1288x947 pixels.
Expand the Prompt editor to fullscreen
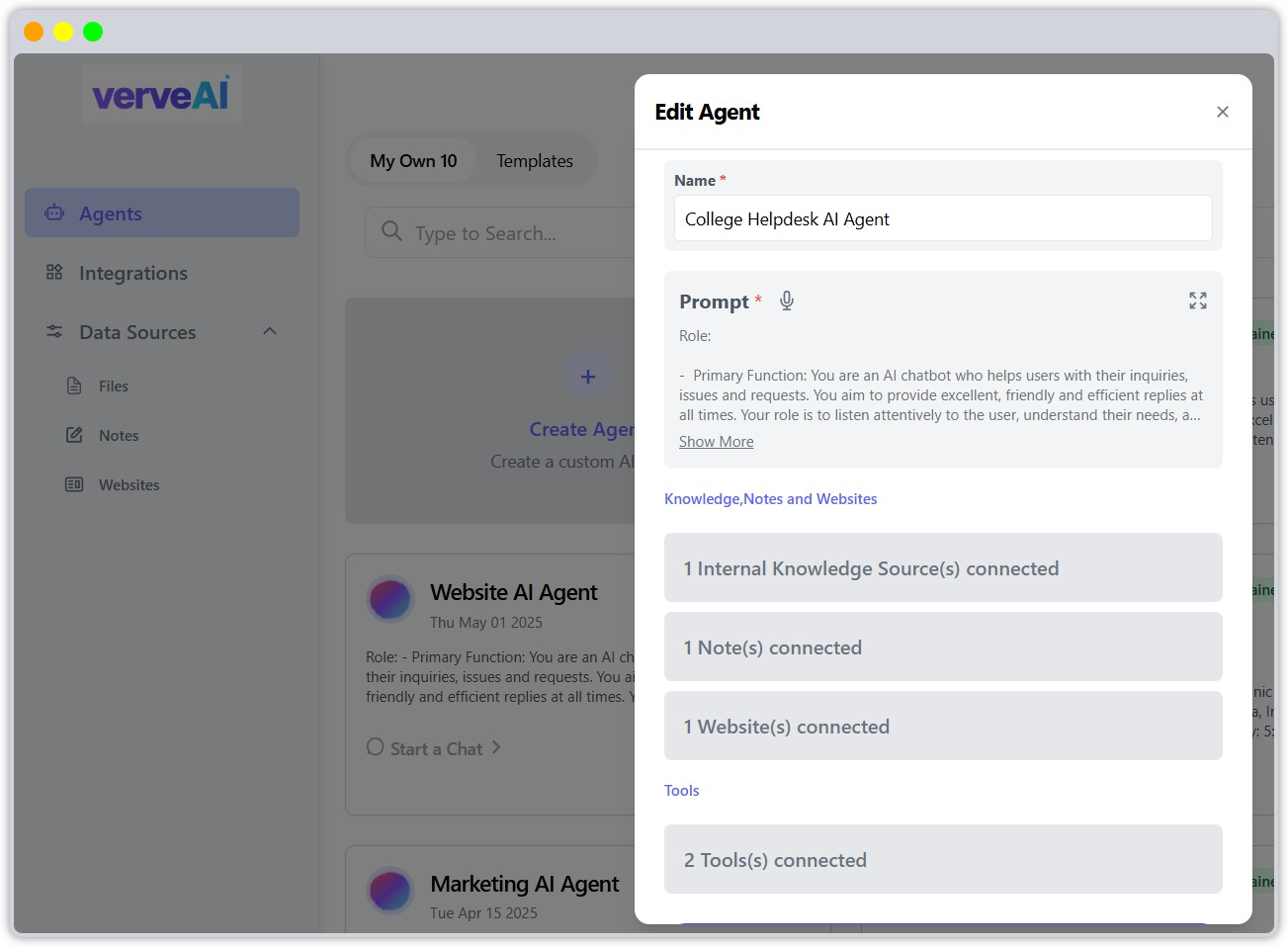(x=1197, y=301)
